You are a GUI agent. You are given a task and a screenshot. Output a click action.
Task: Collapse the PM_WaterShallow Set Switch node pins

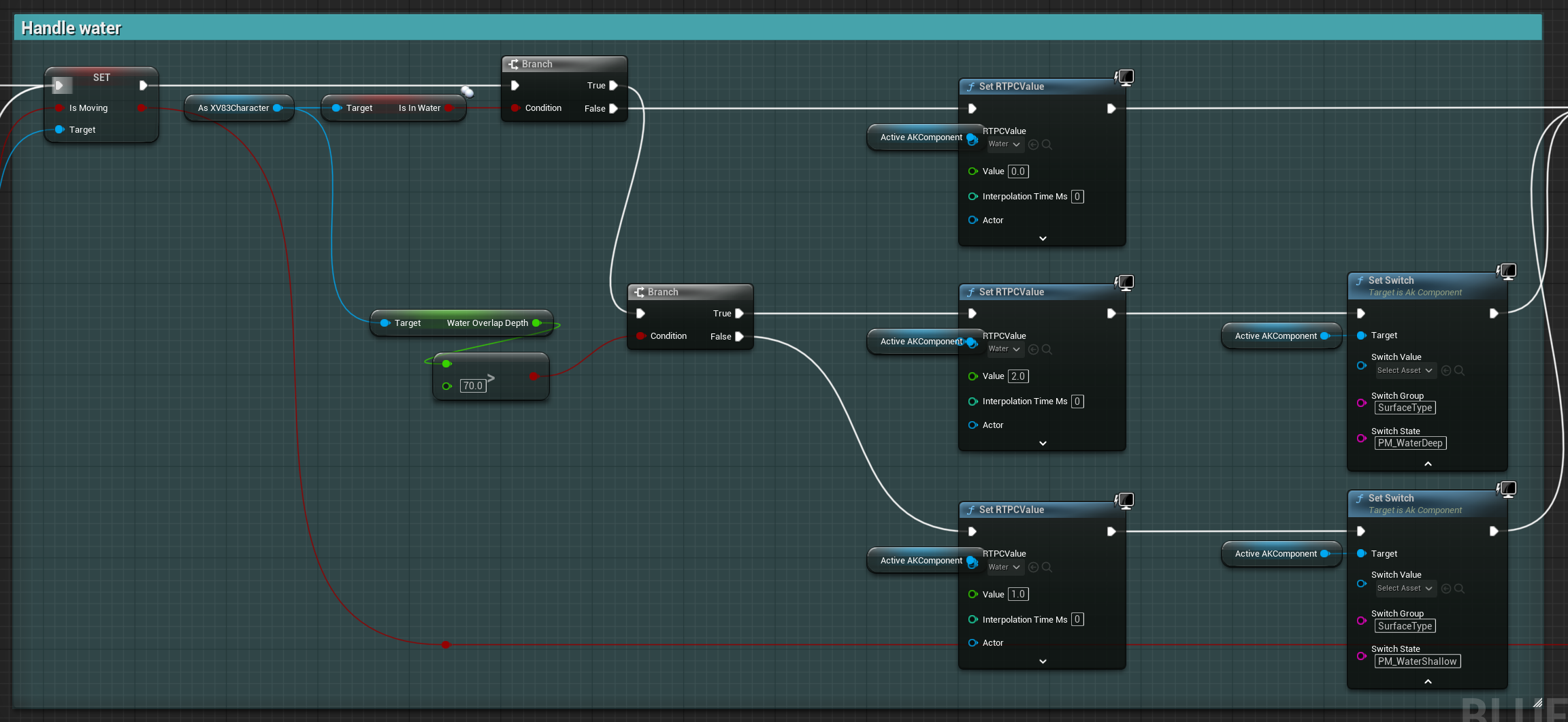click(x=1428, y=681)
